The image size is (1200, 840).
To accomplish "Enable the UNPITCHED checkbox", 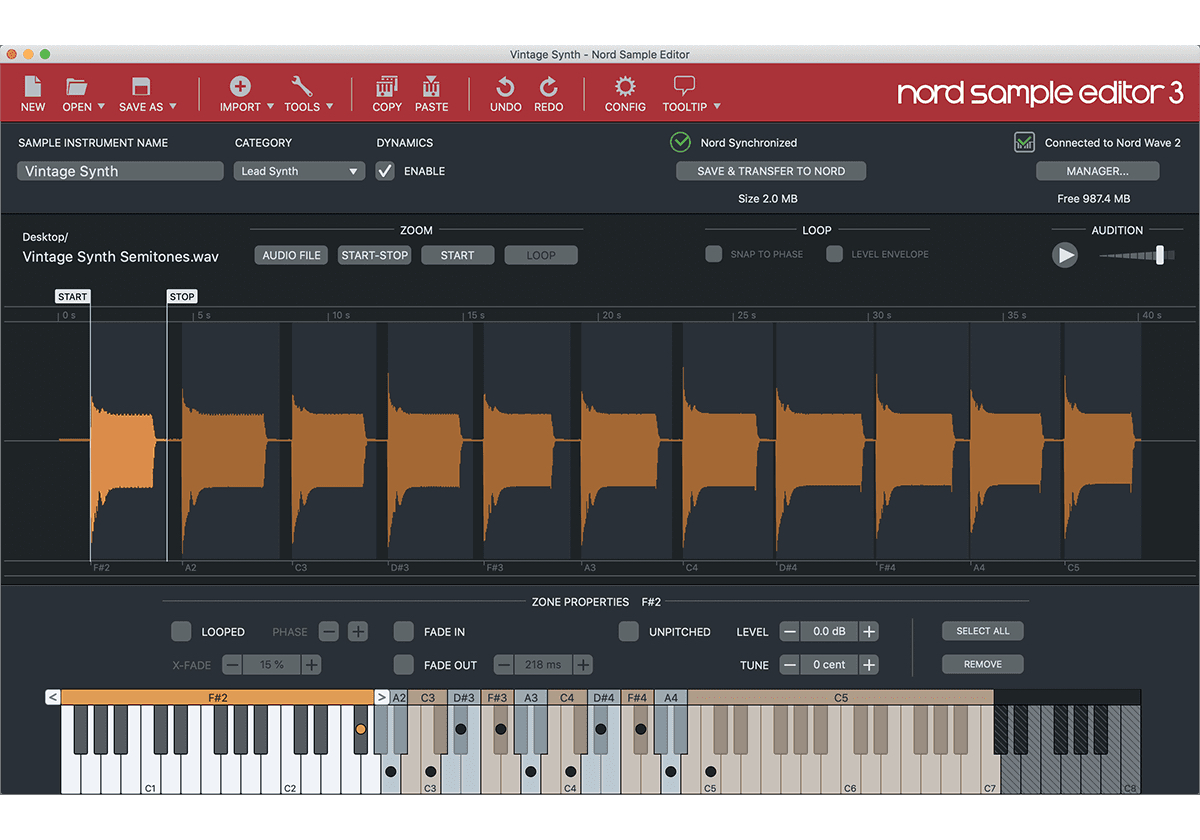I will pos(628,631).
